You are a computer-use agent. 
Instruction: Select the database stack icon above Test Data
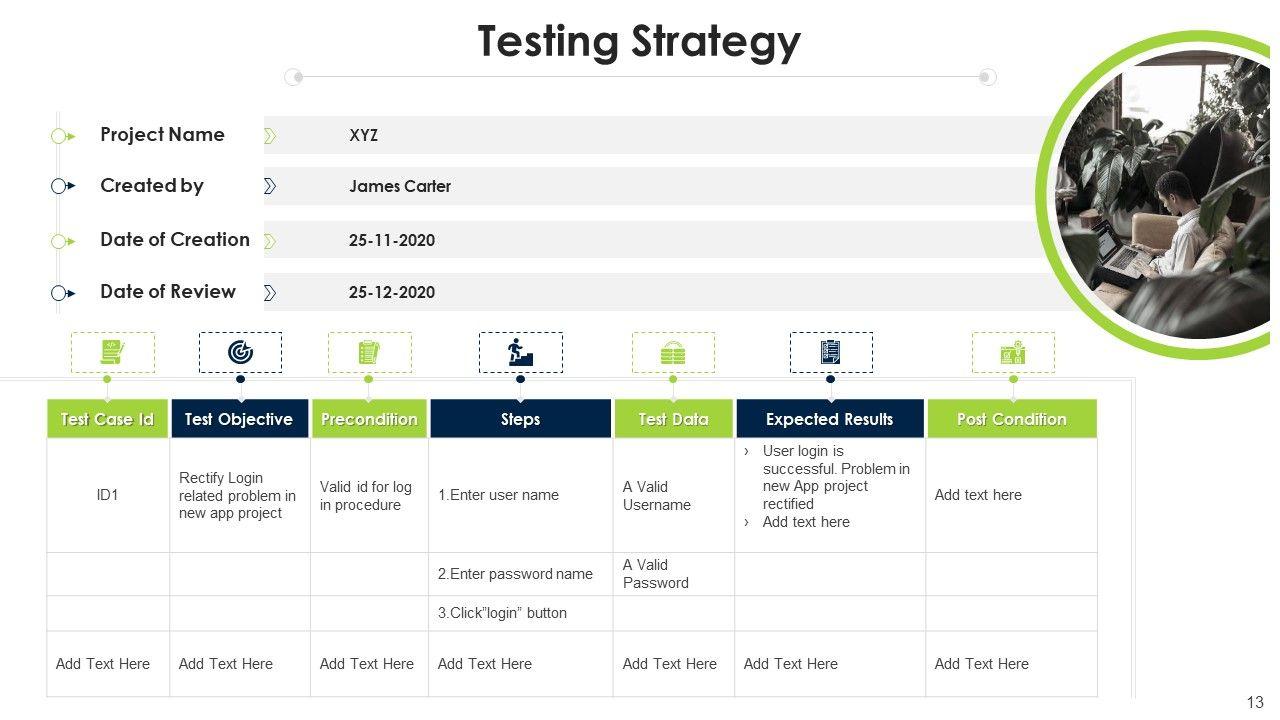(x=673, y=352)
